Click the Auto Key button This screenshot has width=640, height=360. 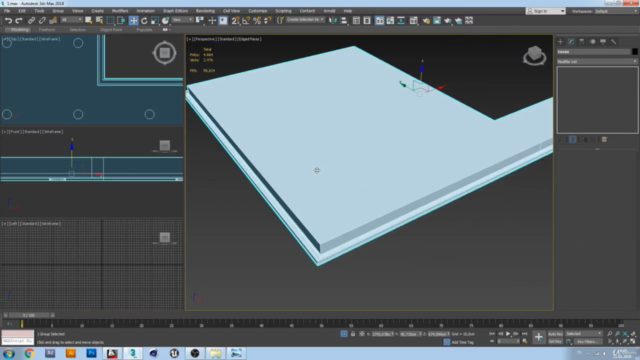555,334
